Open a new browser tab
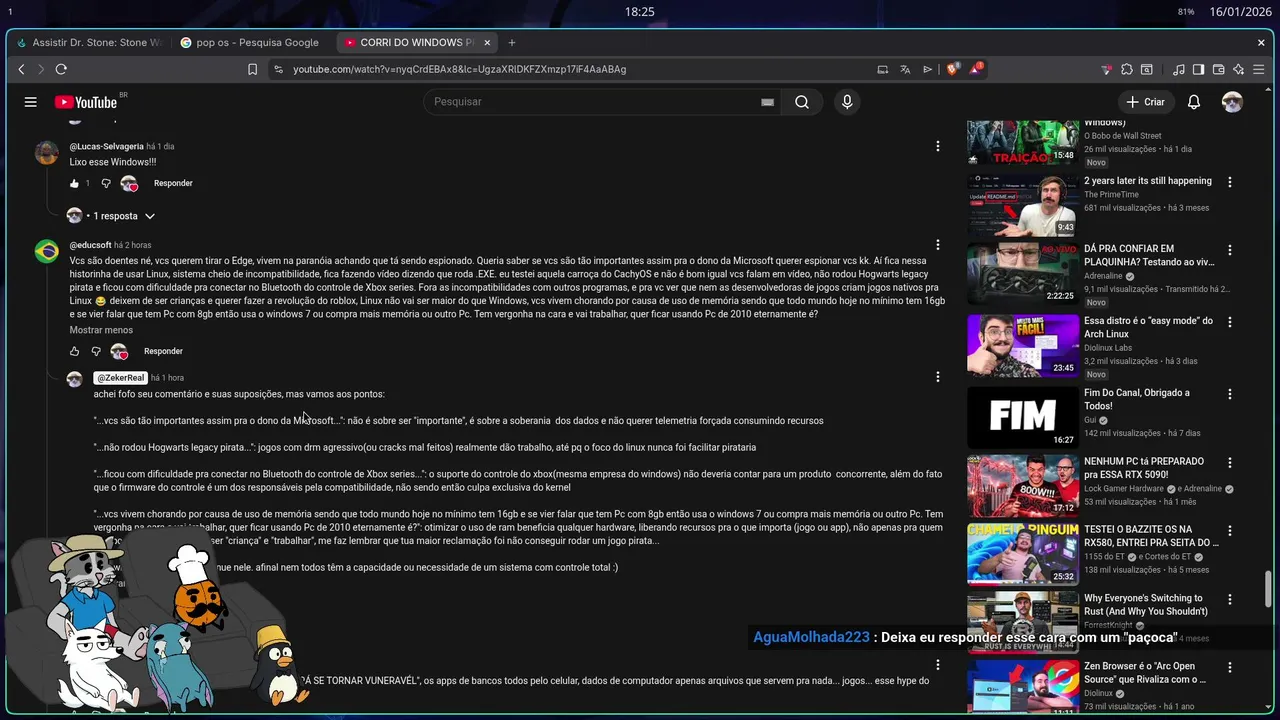1280x720 pixels. [512, 43]
